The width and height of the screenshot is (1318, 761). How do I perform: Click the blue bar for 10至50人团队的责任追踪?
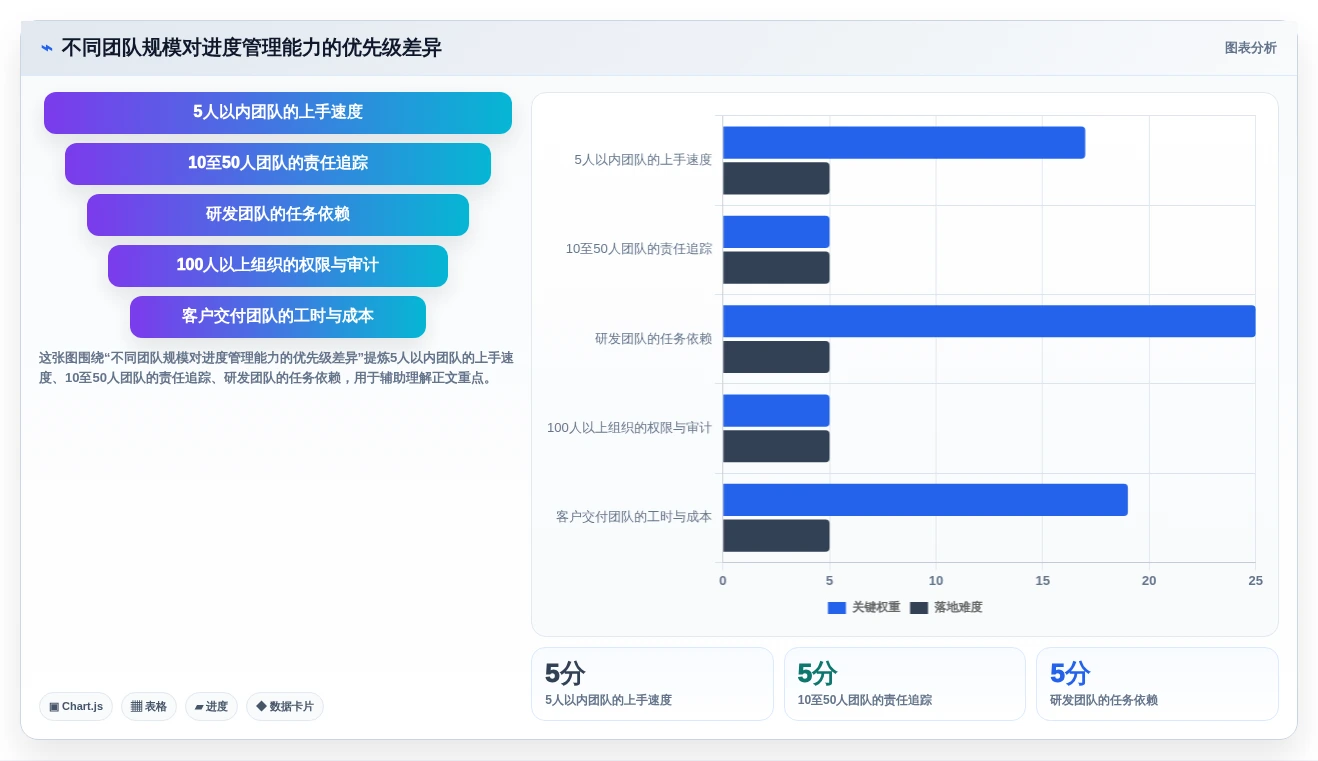click(776, 232)
